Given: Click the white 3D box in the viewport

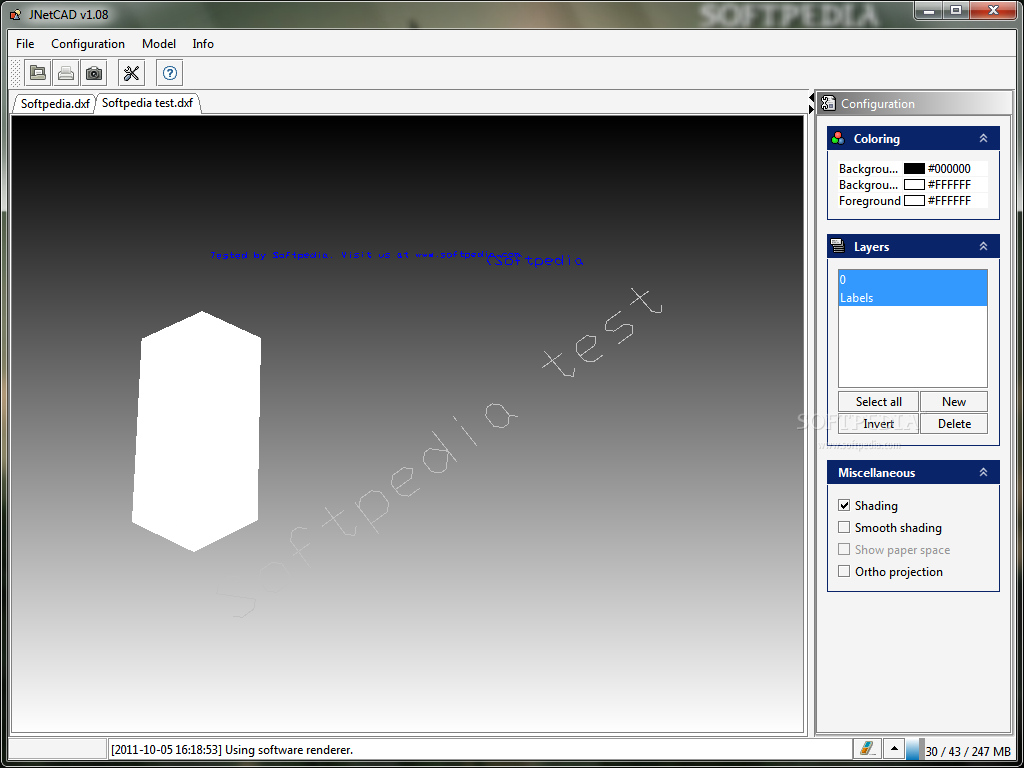Looking at the screenshot, I should (197, 431).
